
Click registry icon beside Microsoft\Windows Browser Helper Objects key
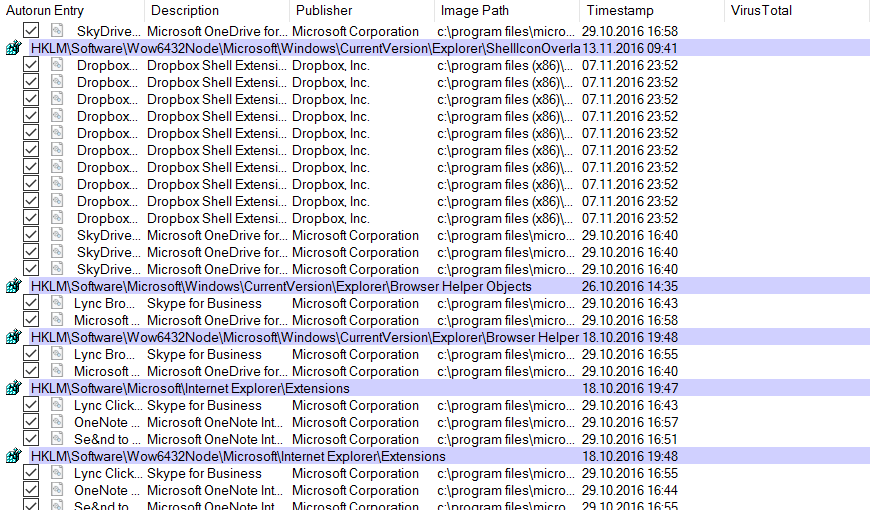(x=13, y=286)
